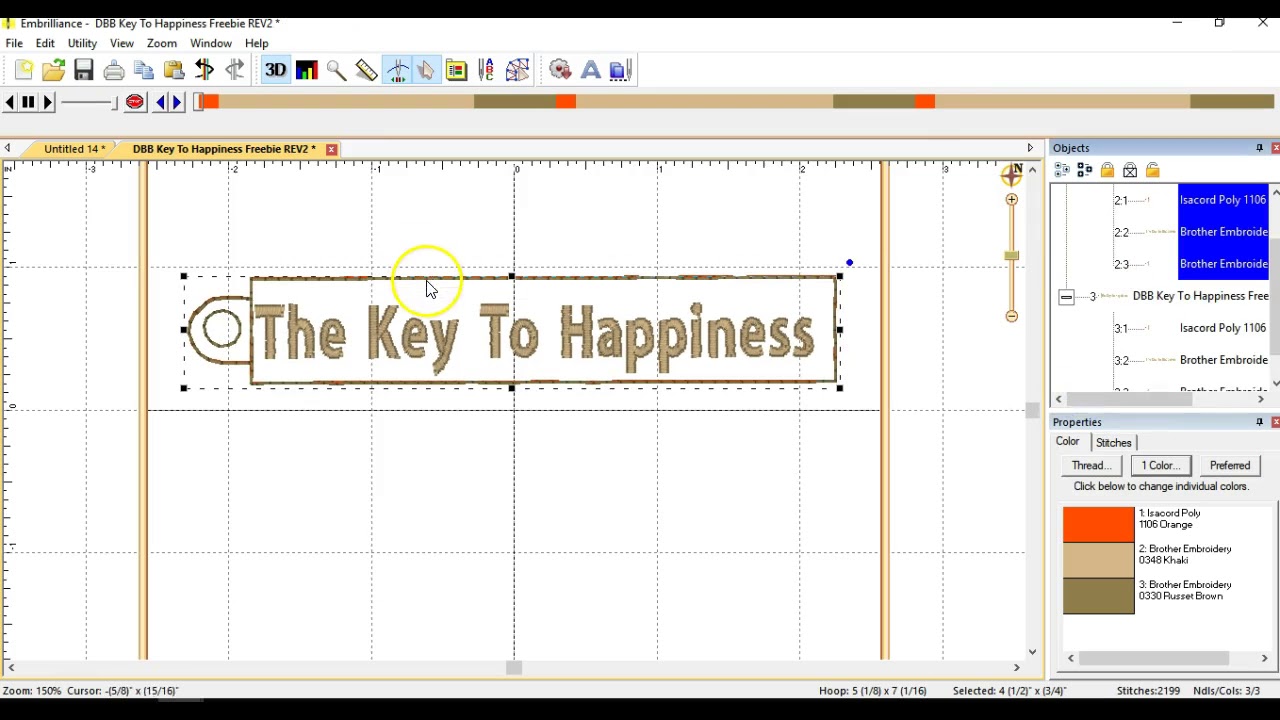Step simulator backward with black left arrow
This screenshot has height=720, width=1280.
(9, 102)
